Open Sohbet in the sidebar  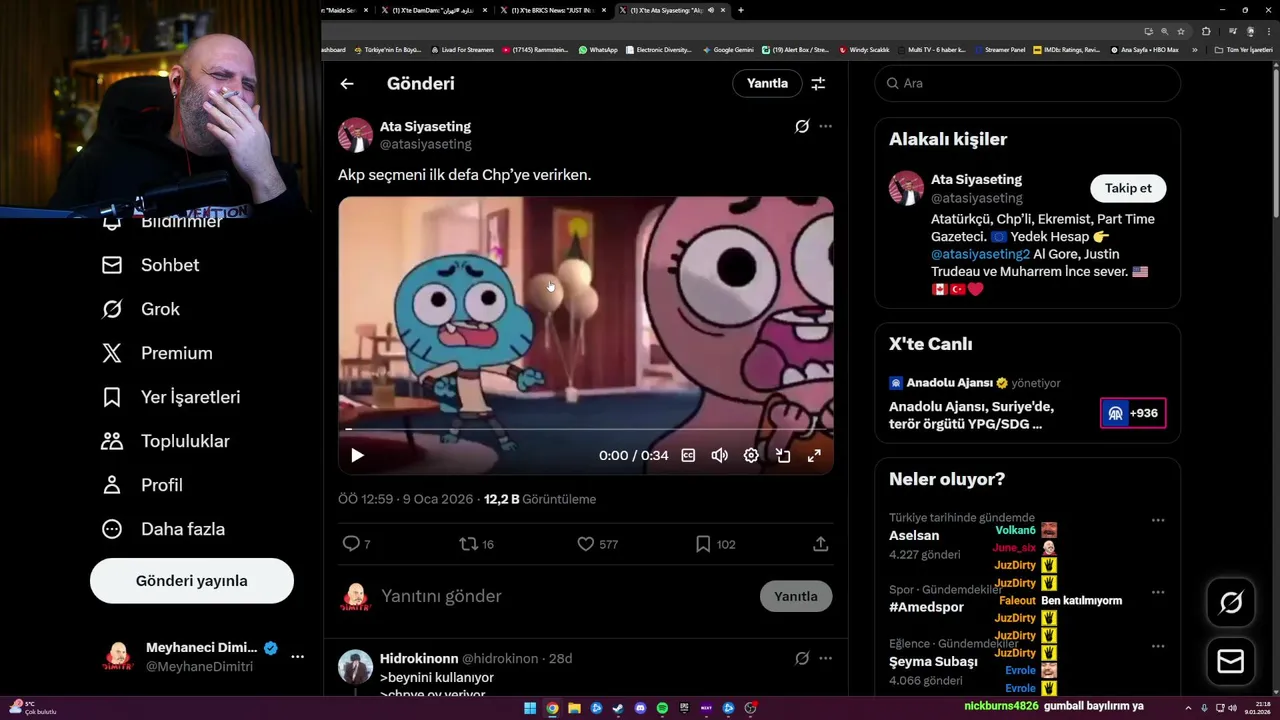pyautogui.click(x=150, y=265)
